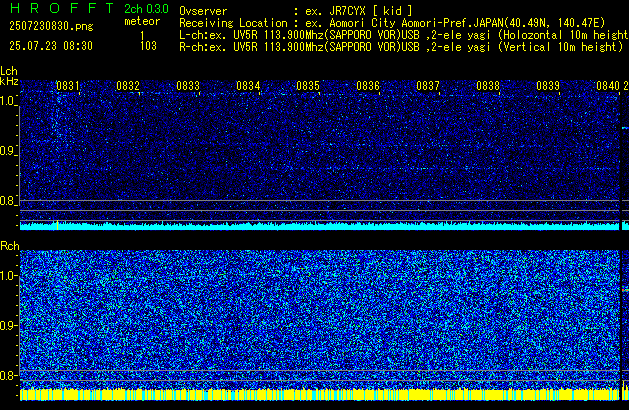Click the 0839 time marker
Screen dimensions: 629x410
(548, 86)
